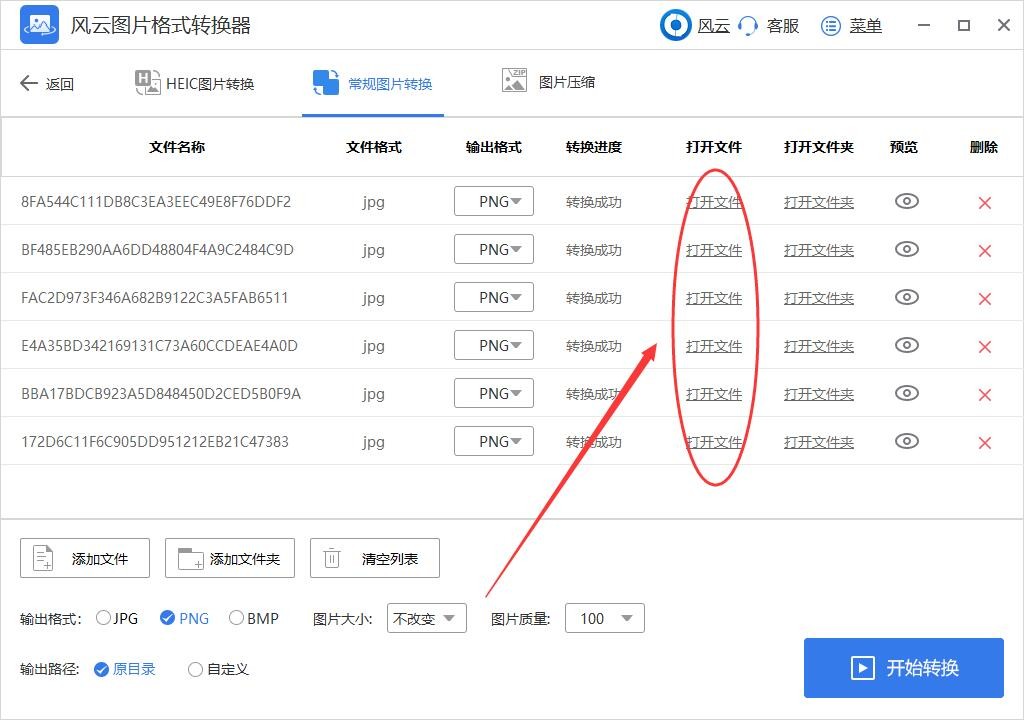Open folder link for 8FA544C111DB8C3EA3EEC49E8F76DDF2

click(x=819, y=202)
